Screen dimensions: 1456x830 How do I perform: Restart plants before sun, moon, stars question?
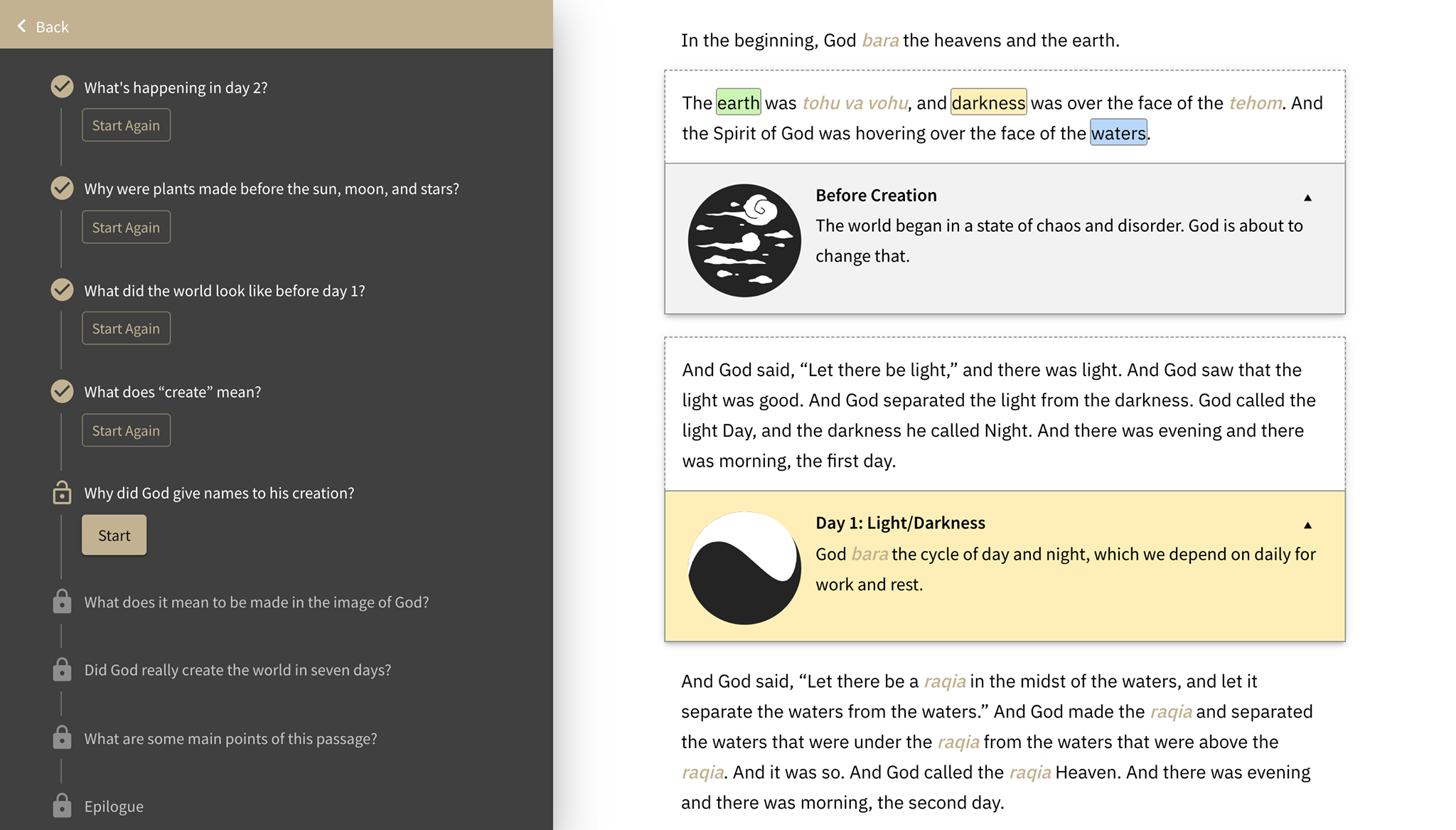(x=126, y=227)
